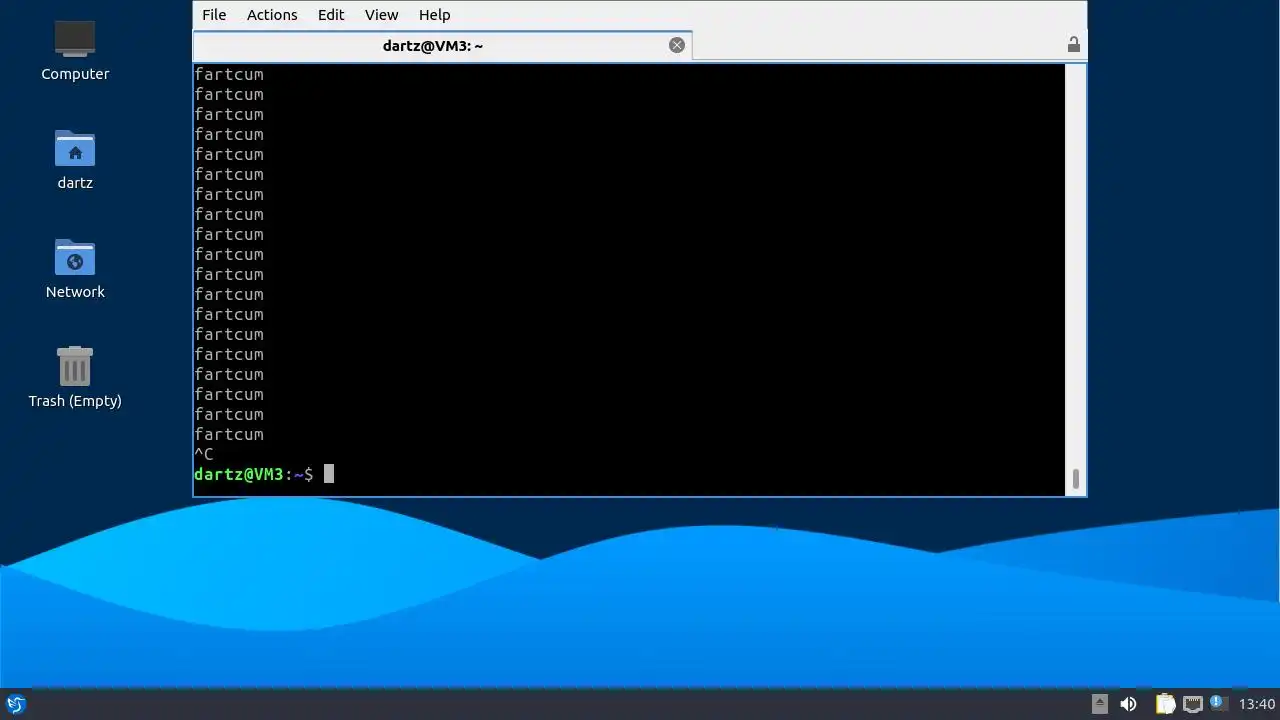Click the terminal cursor block after the prompt

coord(329,474)
